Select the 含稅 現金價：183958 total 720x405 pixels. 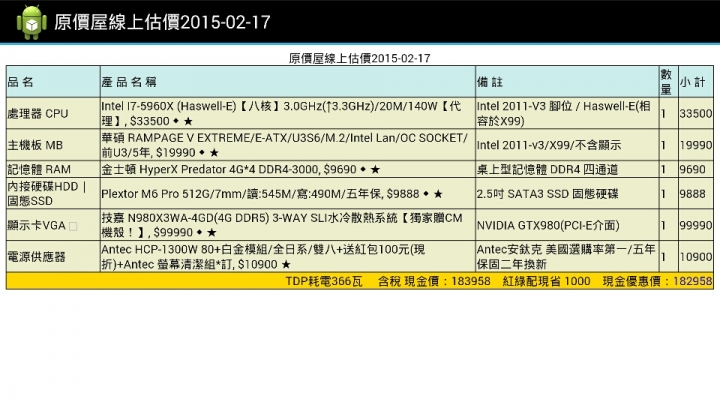tap(434, 281)
